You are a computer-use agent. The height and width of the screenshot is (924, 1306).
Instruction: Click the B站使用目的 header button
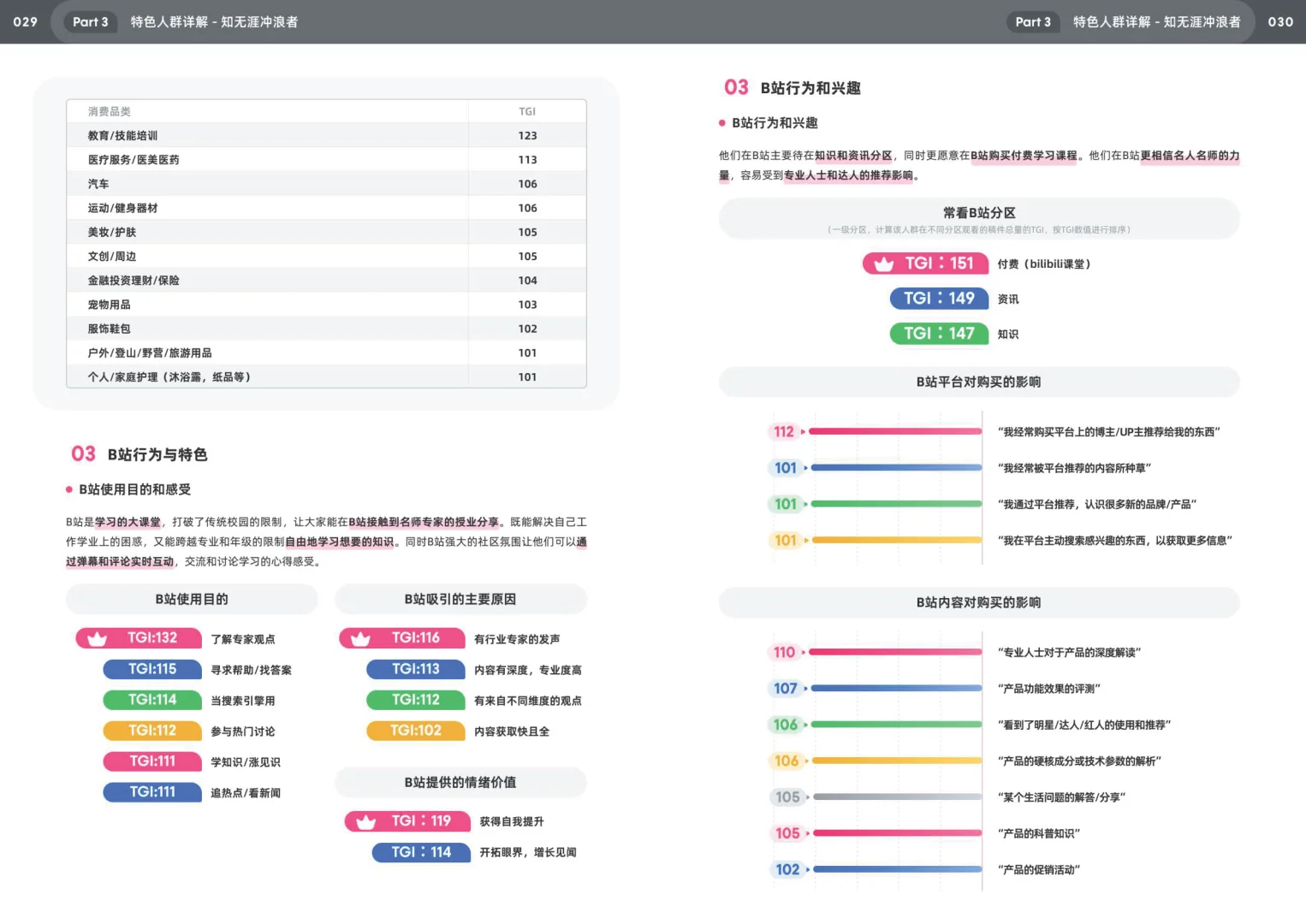click(190, 599)
